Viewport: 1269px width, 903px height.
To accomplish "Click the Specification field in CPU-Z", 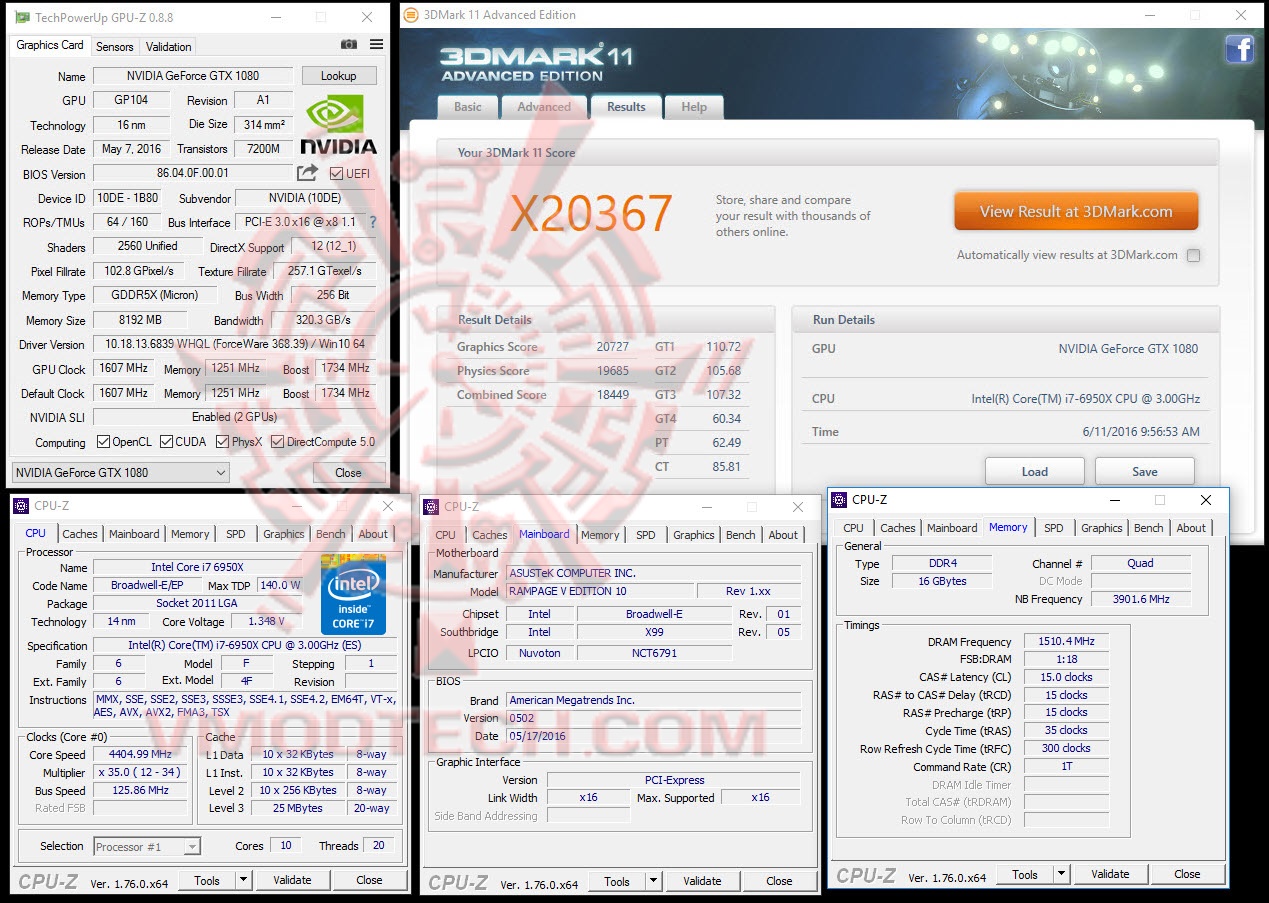I will tap(244, 645).
